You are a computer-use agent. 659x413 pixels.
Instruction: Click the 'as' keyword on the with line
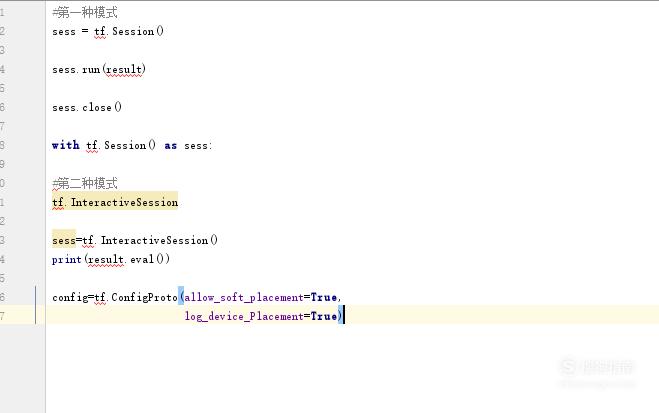pos(170,145)
